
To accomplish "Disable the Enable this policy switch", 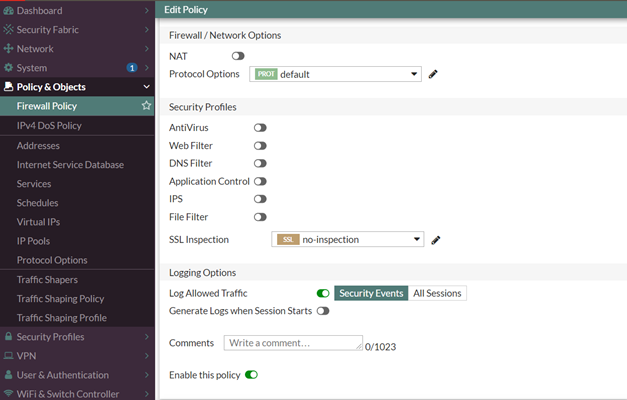I will pyautogui.click(x=251, y=375).
